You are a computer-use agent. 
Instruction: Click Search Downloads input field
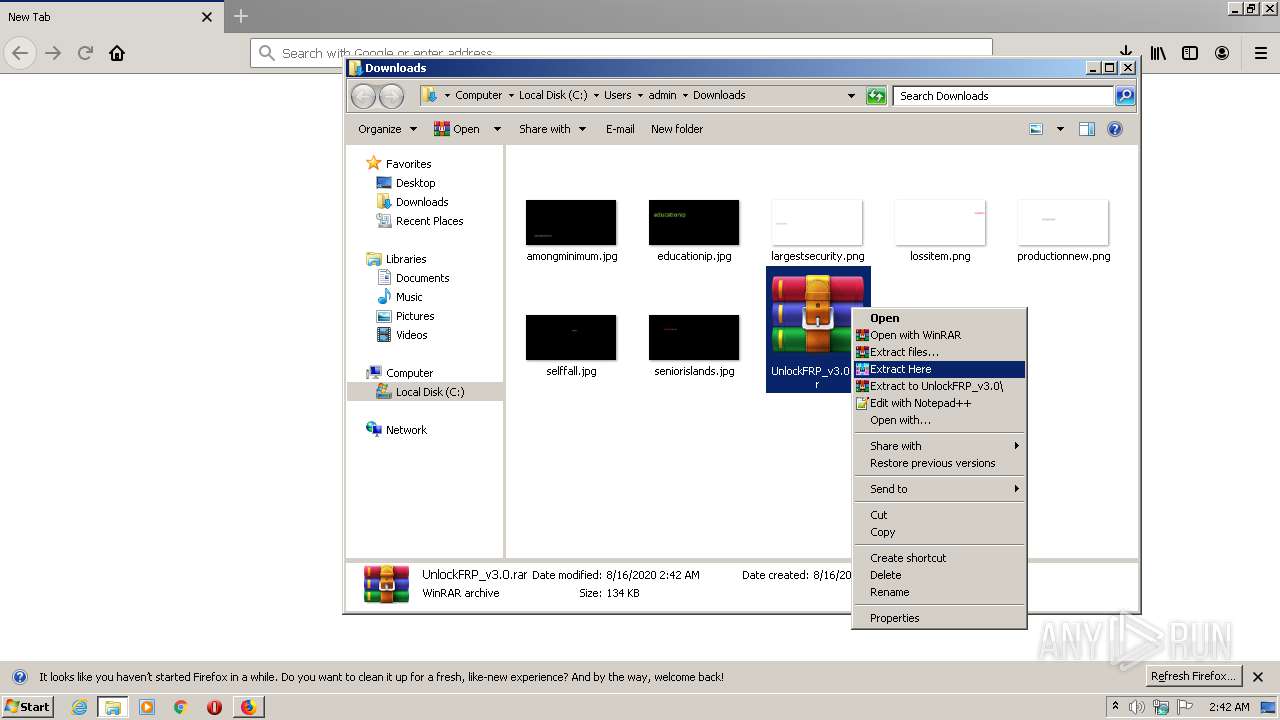[1003, 96]
